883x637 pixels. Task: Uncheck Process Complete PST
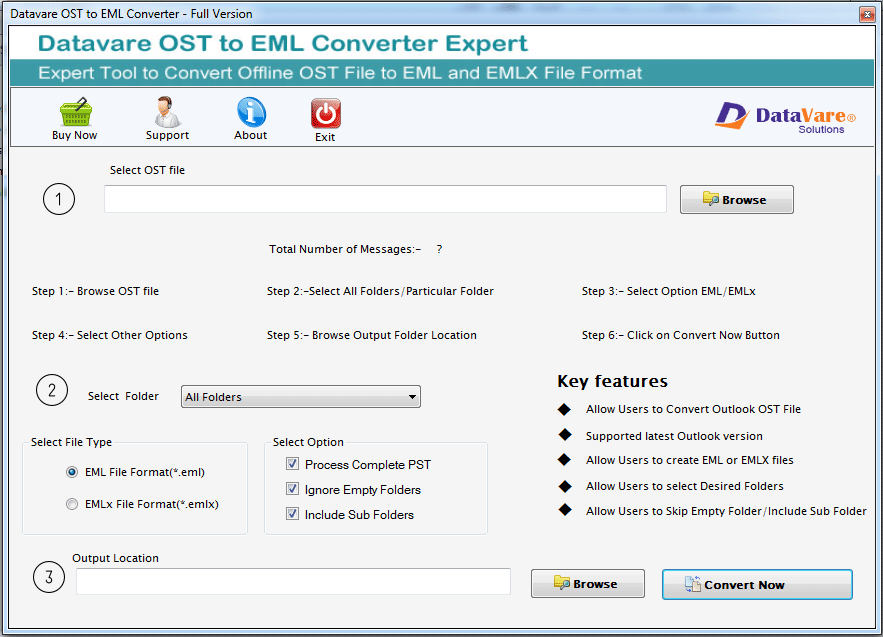pyautogui.click(x=293, y=465)
